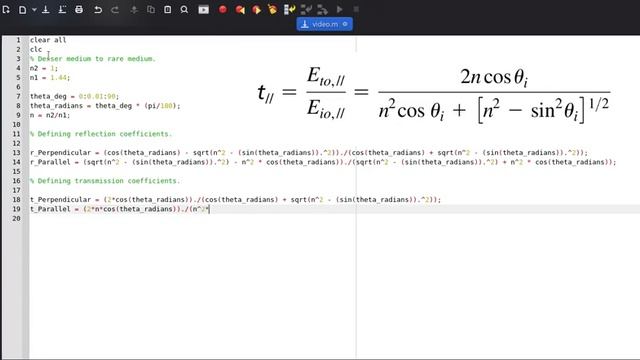Click the theta_deg definition line

click(x=74, y=96)
